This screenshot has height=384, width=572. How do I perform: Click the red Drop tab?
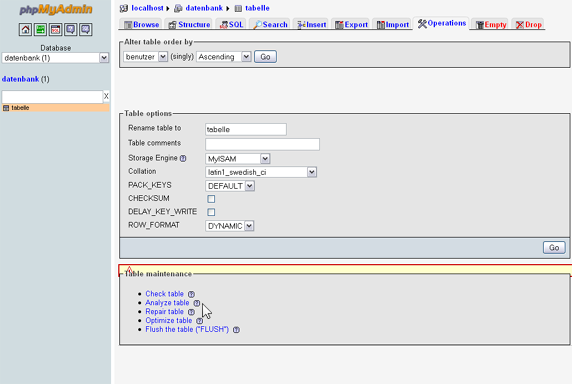(x=529, y=24)
